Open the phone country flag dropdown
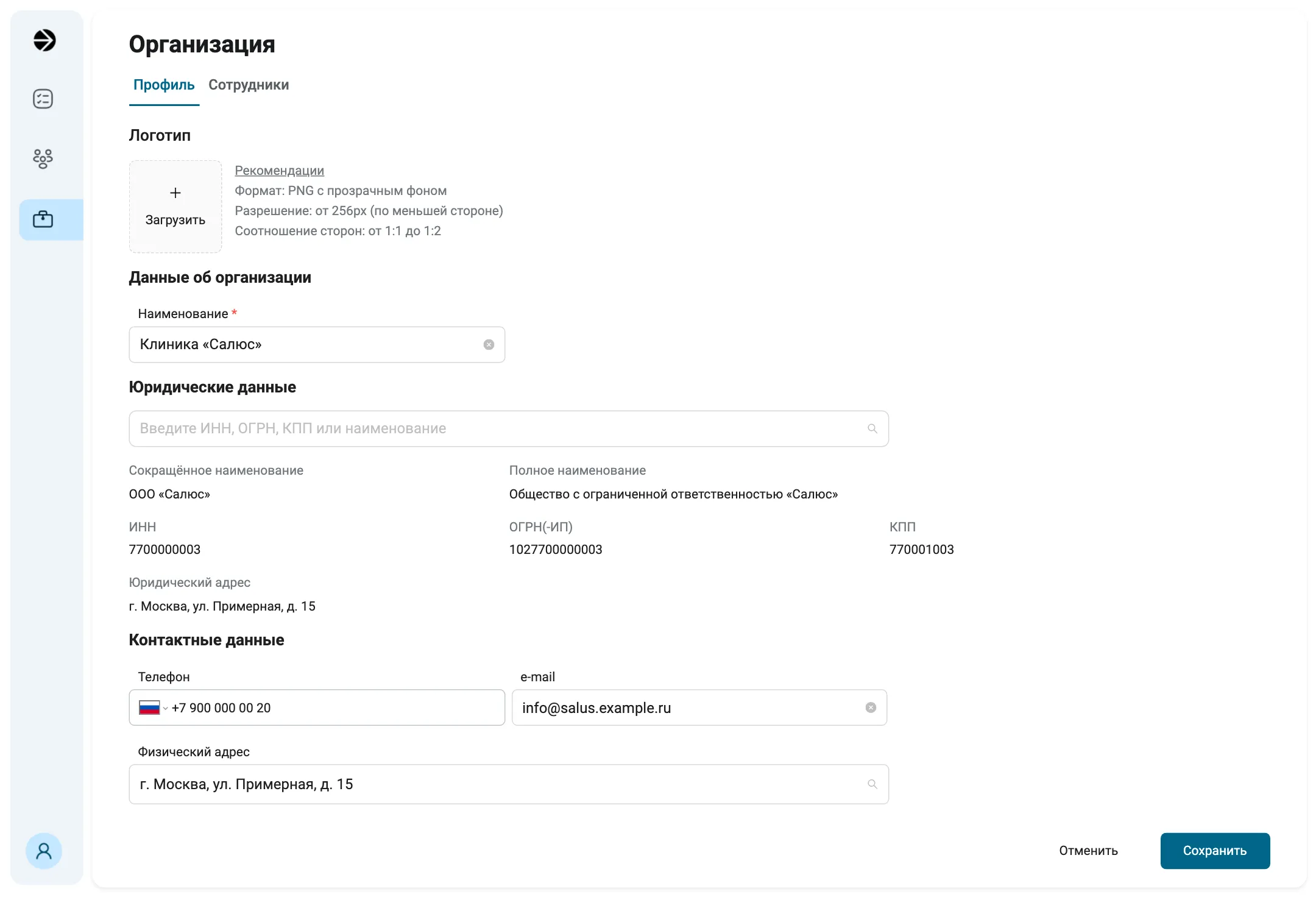This screenshot has height=897, width=1316. 153,707
